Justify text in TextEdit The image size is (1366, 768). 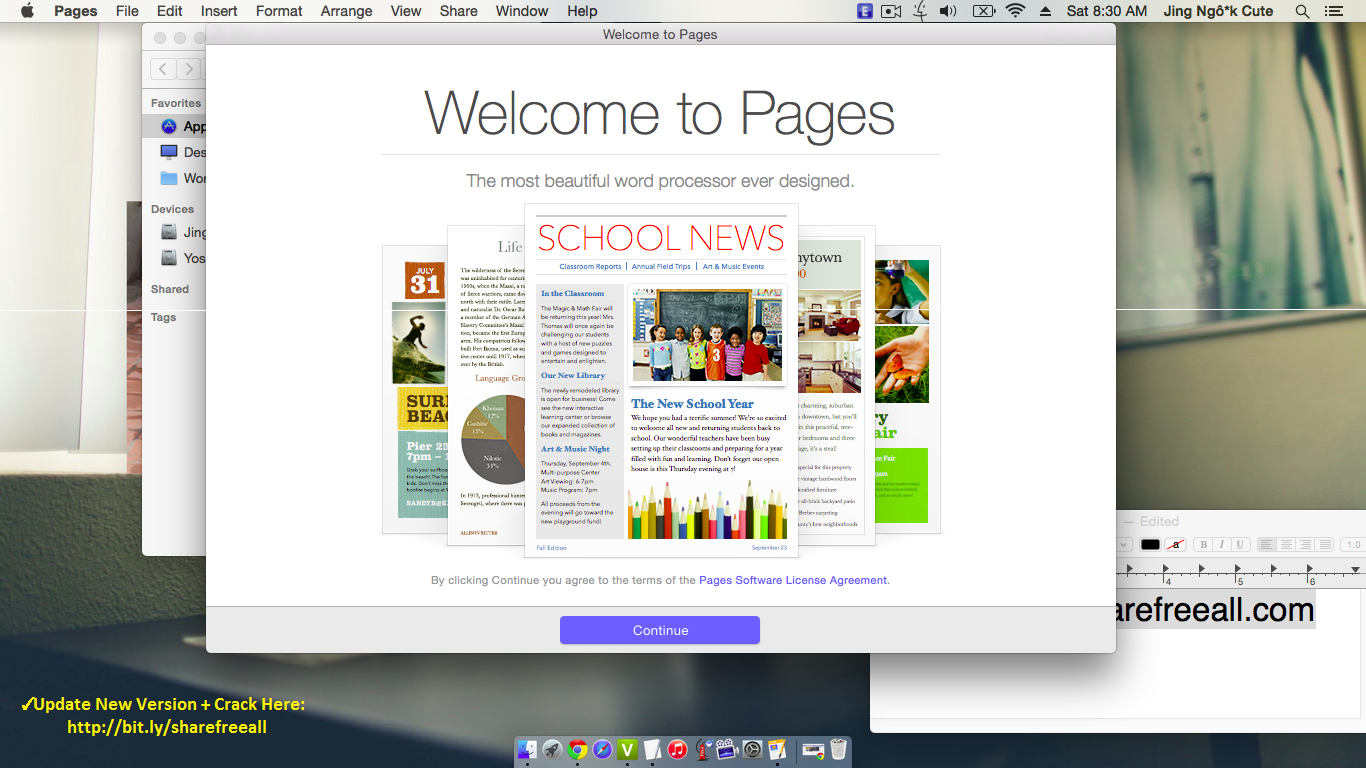point(1324,545)
